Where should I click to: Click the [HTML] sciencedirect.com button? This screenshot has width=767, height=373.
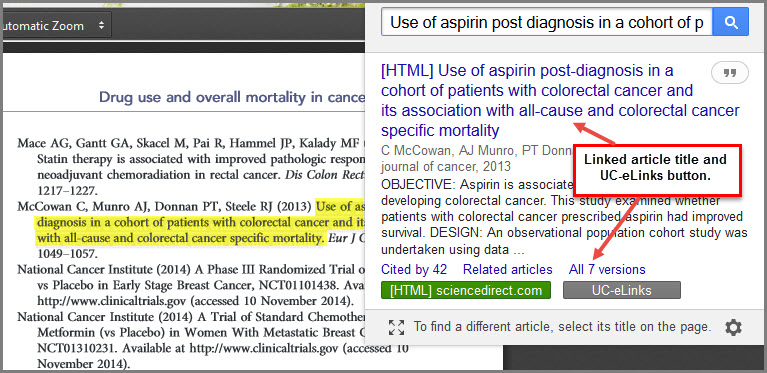click(466, 290)
